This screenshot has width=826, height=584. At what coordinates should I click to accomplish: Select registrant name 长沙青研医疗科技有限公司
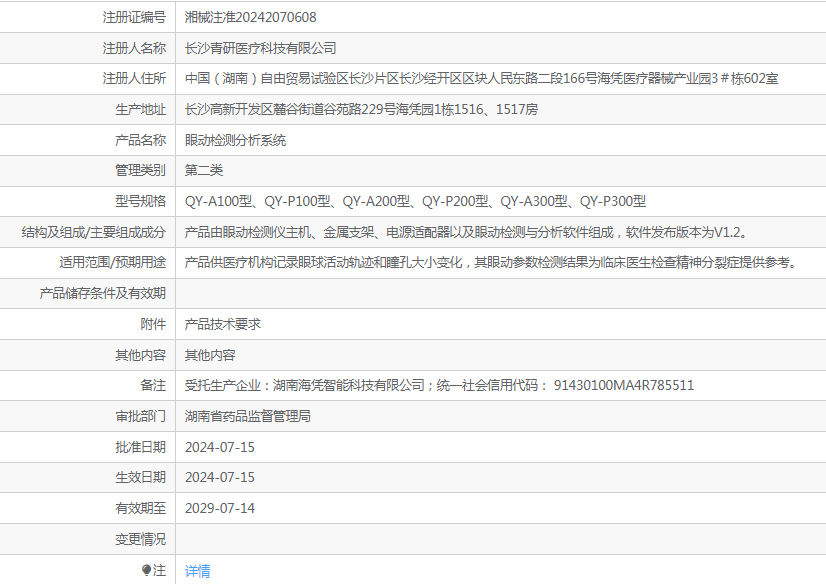pyautogui.click(x=260, y=48)
